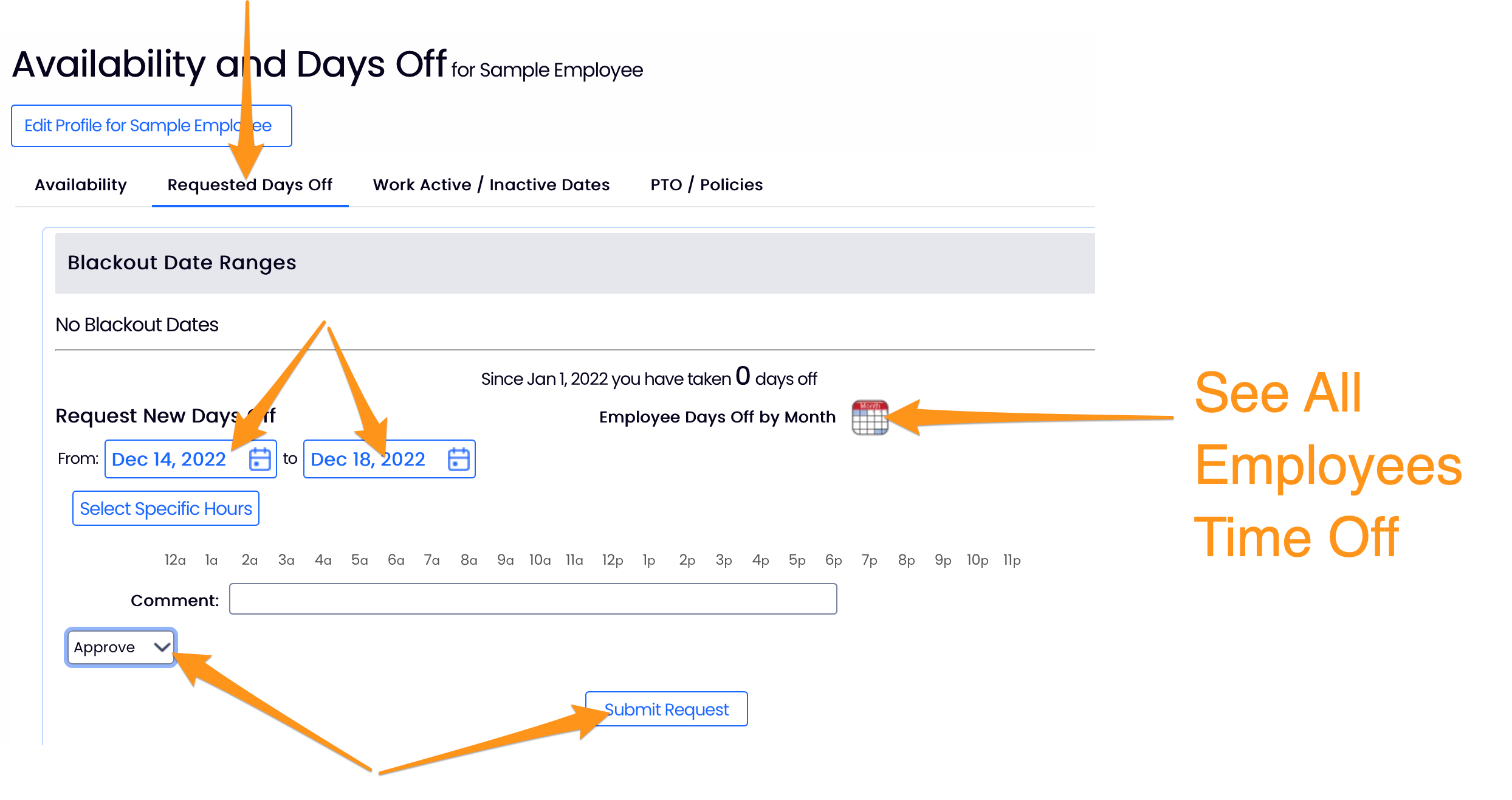Switch to the Availability tab
Viewport: 1512px width, 800px height.
pyautogui.click(x=81, y=185)
